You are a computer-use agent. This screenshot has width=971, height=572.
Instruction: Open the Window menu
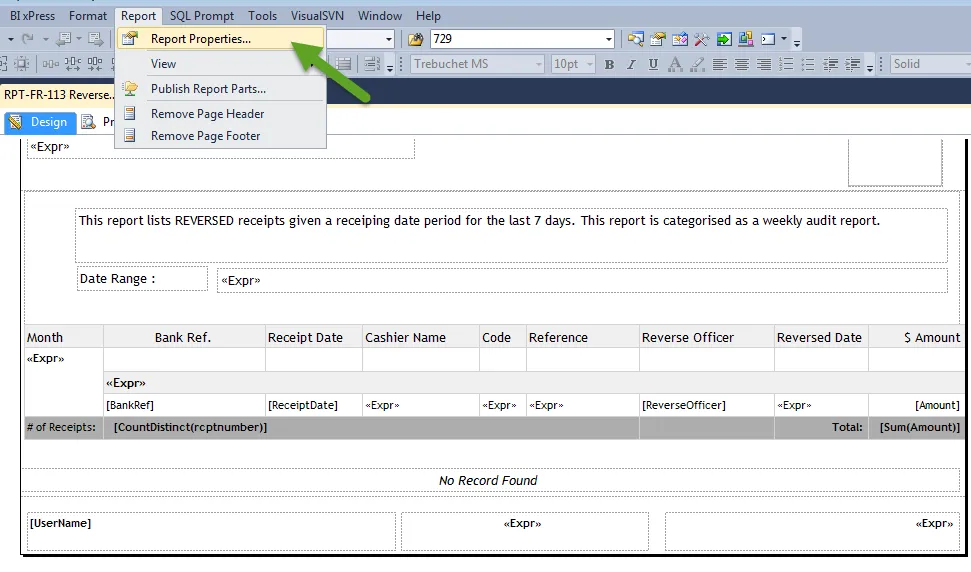(x=380, y=16)
